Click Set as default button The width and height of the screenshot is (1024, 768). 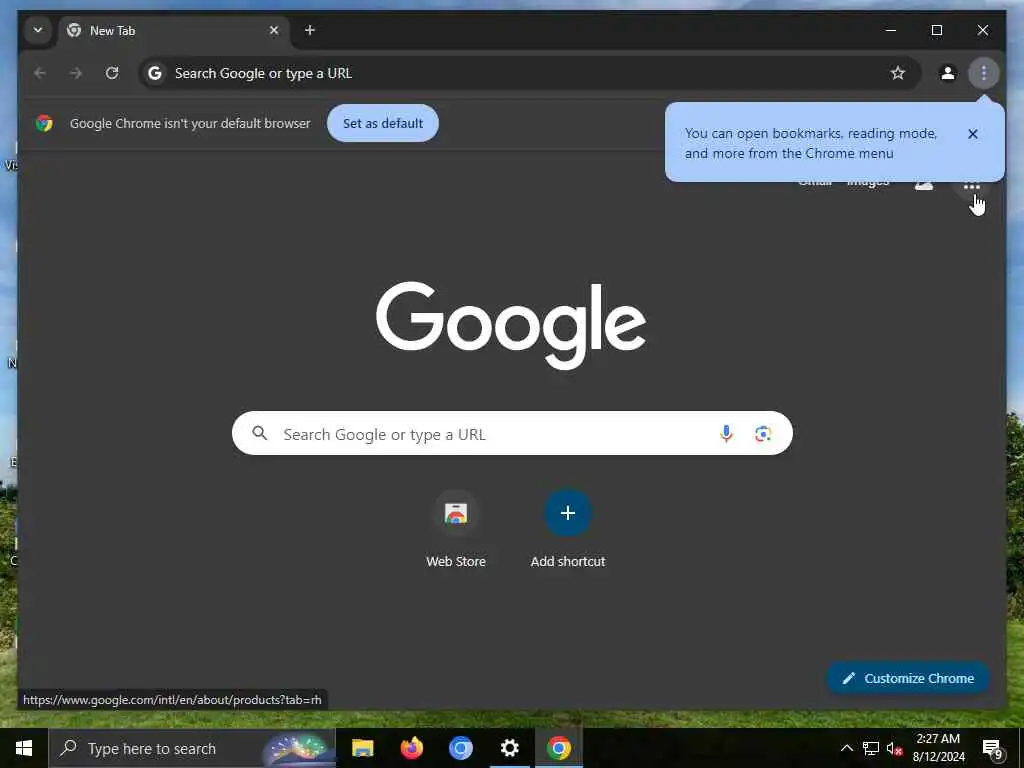point(383,123)
